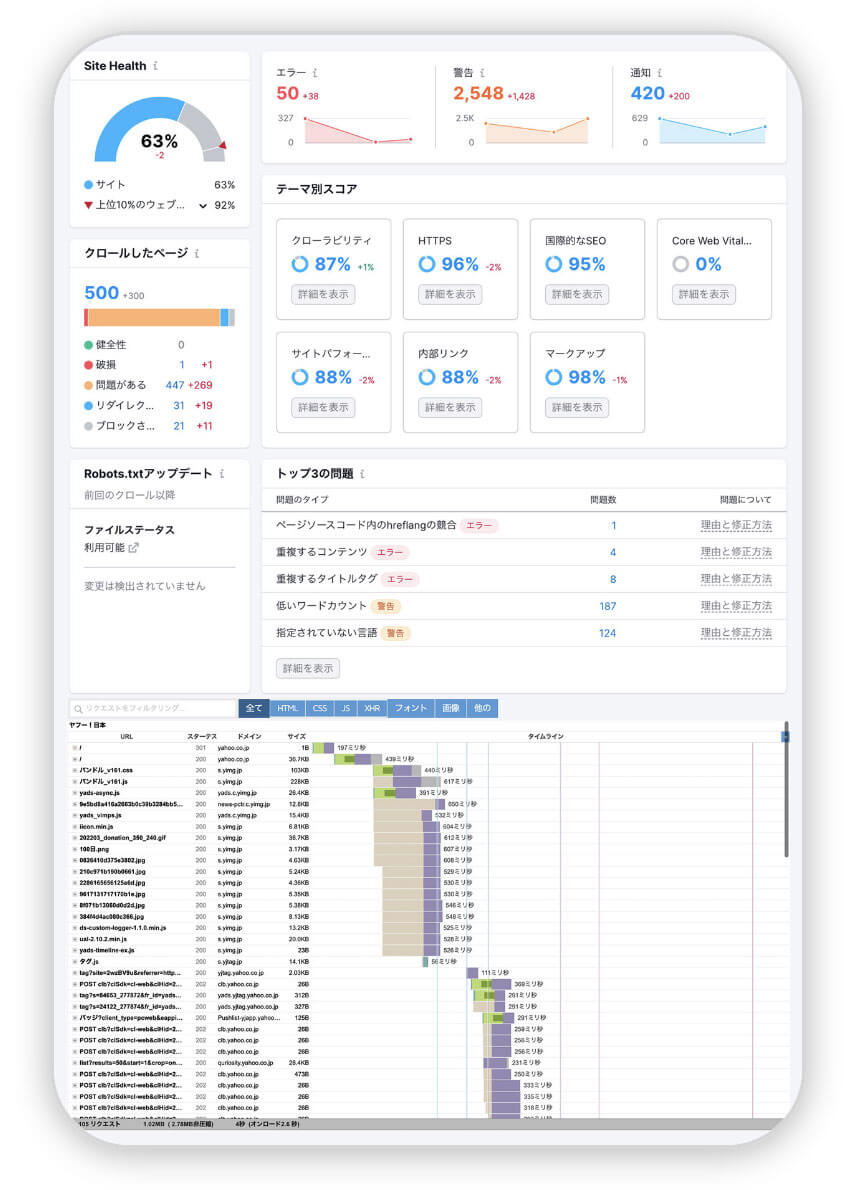
Task: Click the info icon beside 通知
Action: (x=660, y=73)
